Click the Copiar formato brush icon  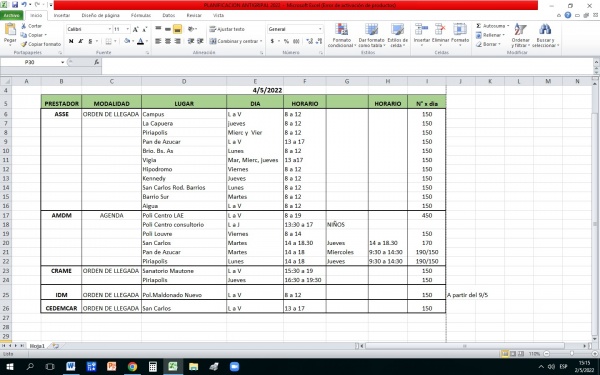coord(24,44)
